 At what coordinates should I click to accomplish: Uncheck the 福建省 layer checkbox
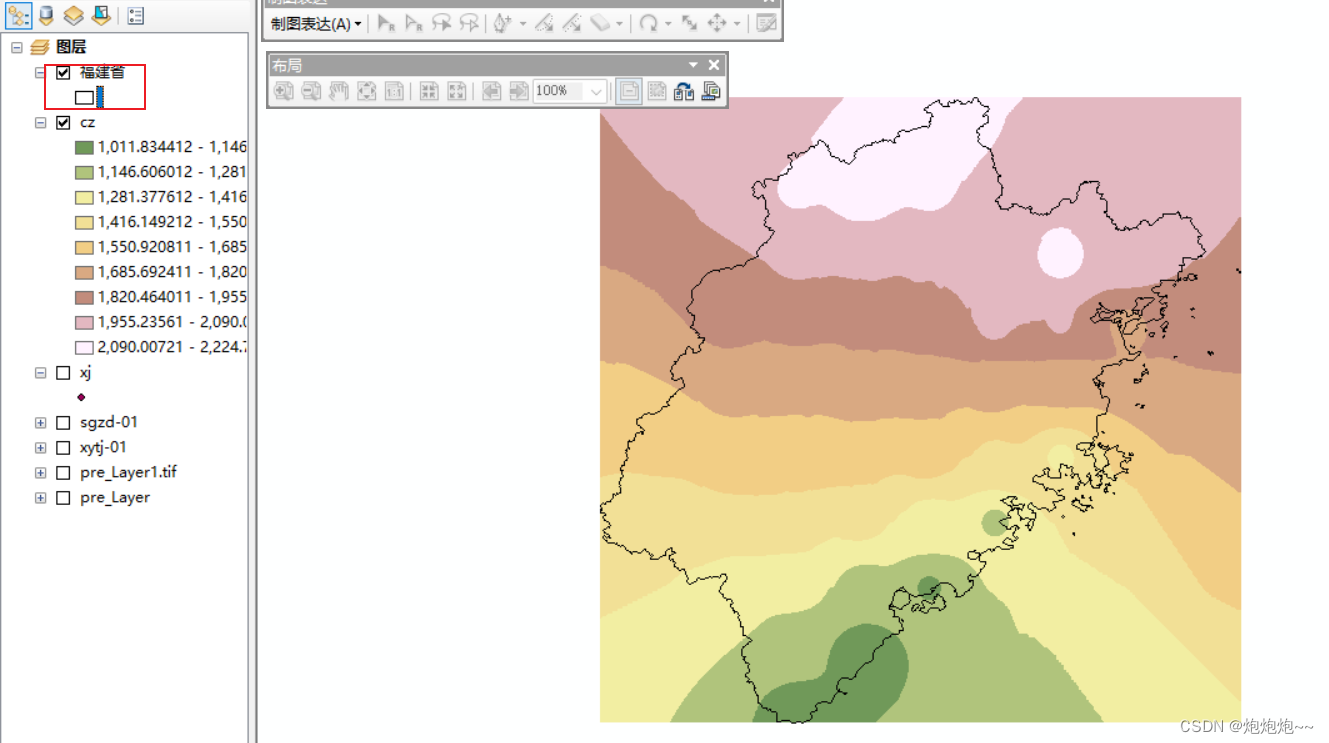(64, 72)
